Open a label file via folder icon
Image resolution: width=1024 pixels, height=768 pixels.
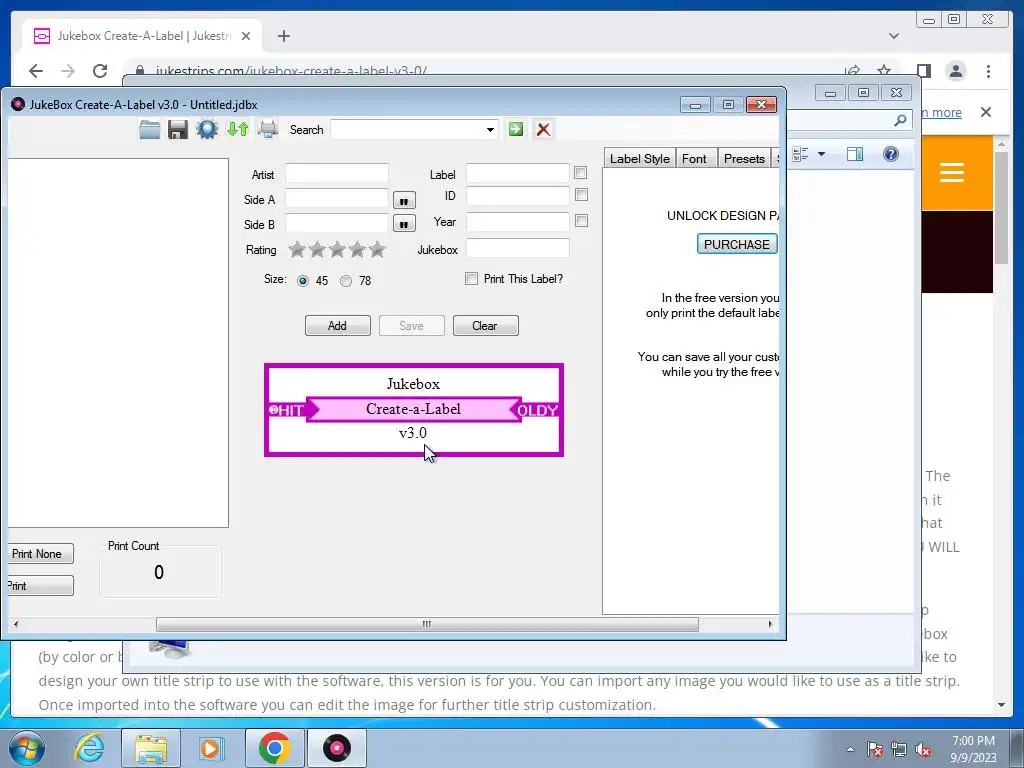pos(150,129)
